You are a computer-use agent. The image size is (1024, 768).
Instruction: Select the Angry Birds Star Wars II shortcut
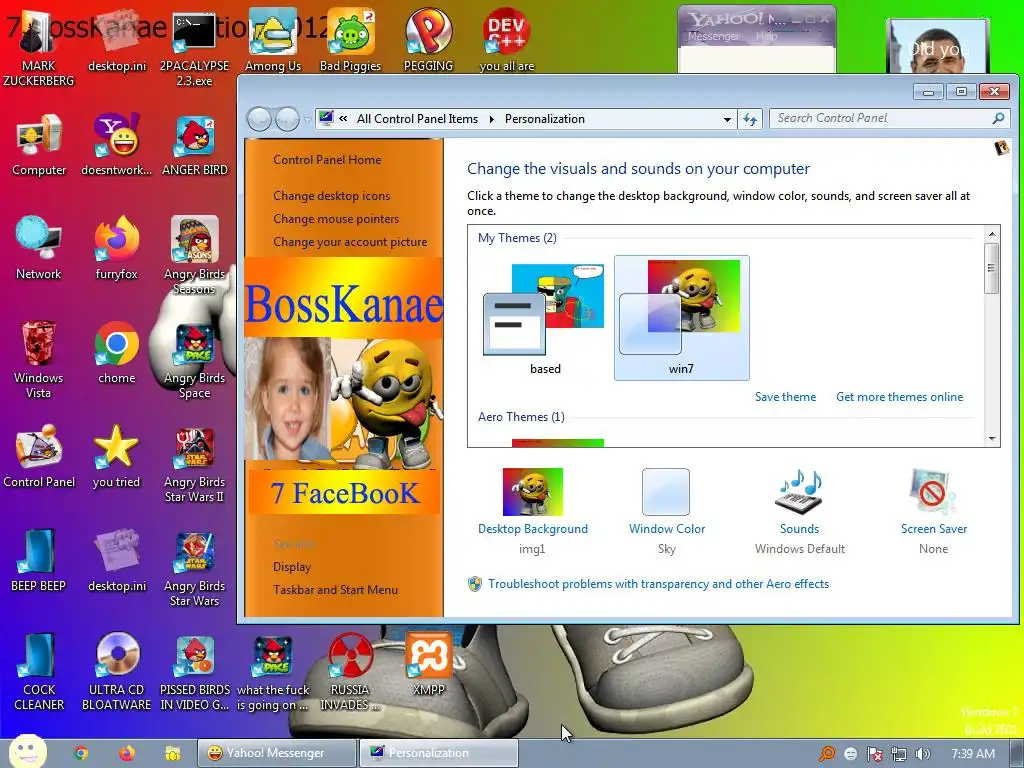tap(195, 464)
